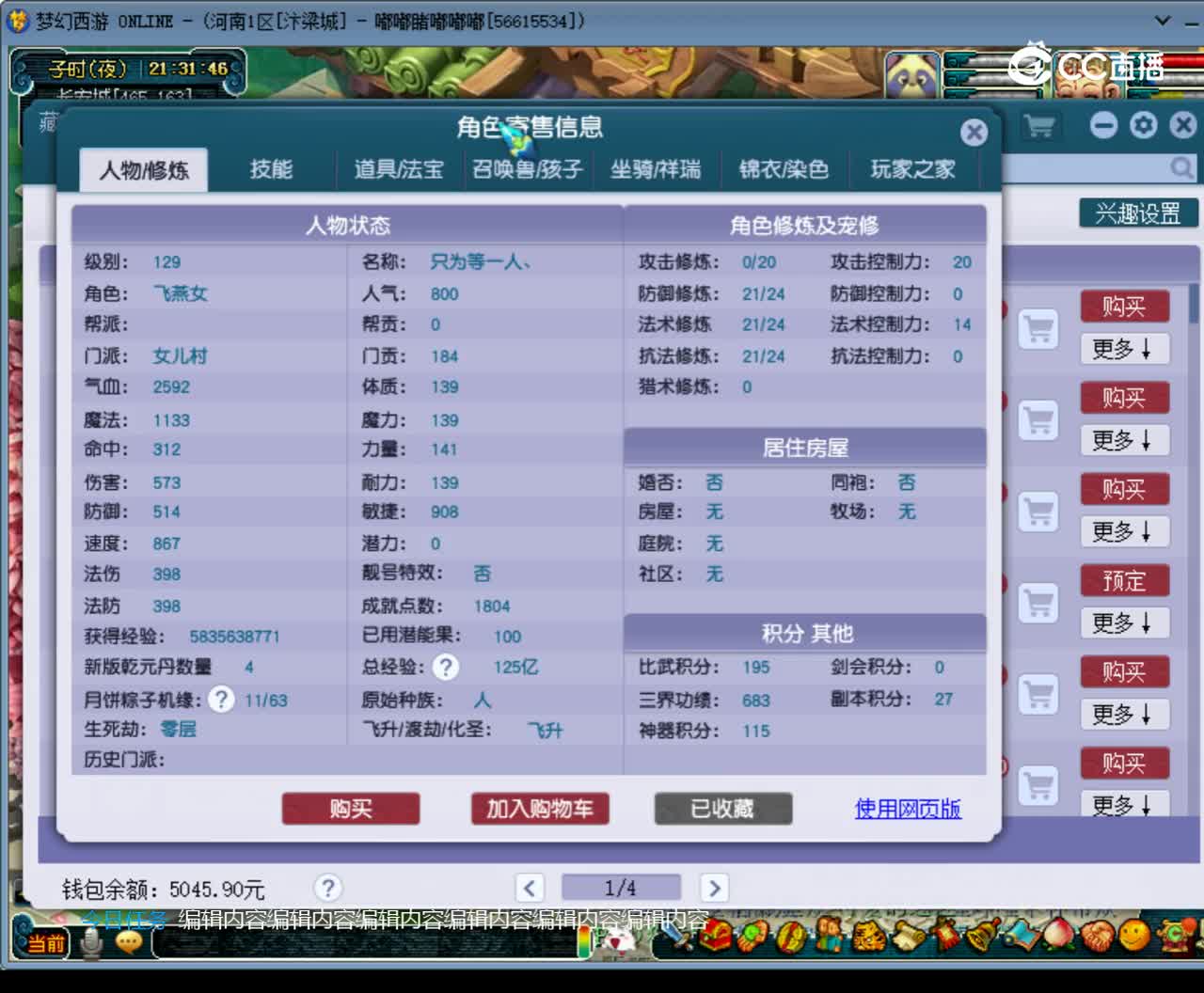1204x993 pixels.
Task: Open the 道具/法宝 tab
Action: (x=399, y=169)
